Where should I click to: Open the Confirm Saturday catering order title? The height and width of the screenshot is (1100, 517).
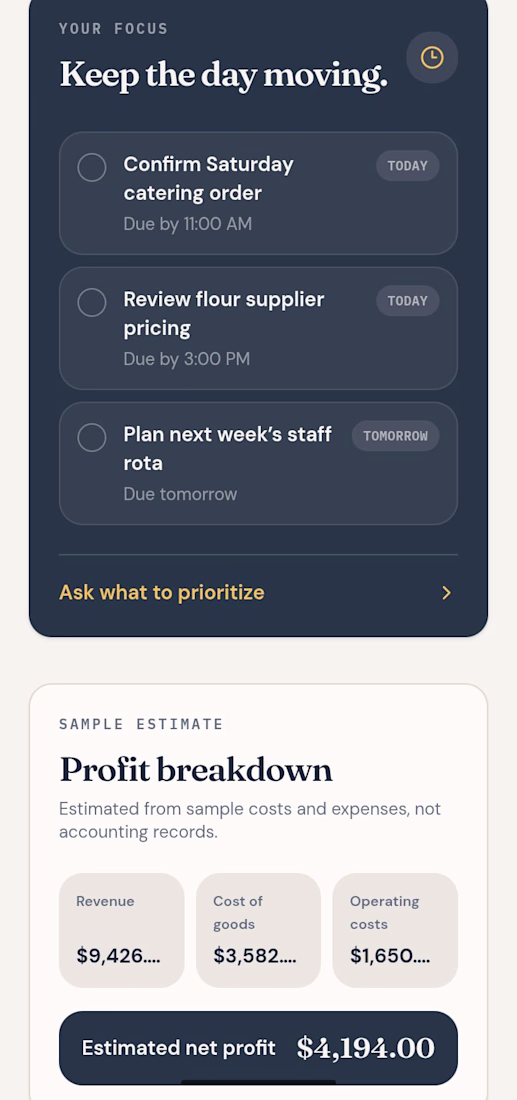(208, 178)
